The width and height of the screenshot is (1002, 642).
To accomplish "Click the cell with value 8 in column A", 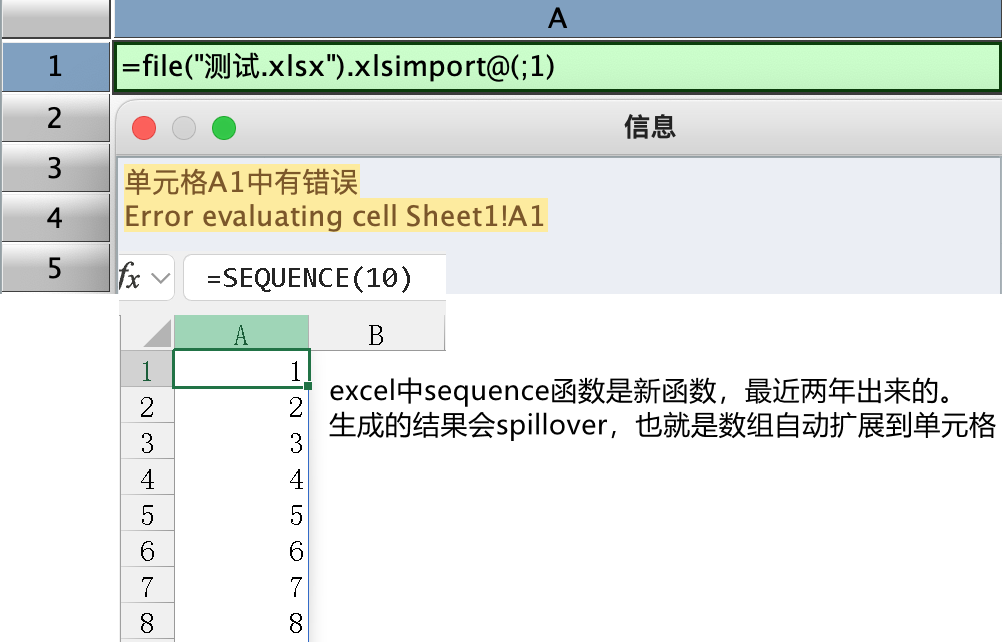I will [241, 624].
